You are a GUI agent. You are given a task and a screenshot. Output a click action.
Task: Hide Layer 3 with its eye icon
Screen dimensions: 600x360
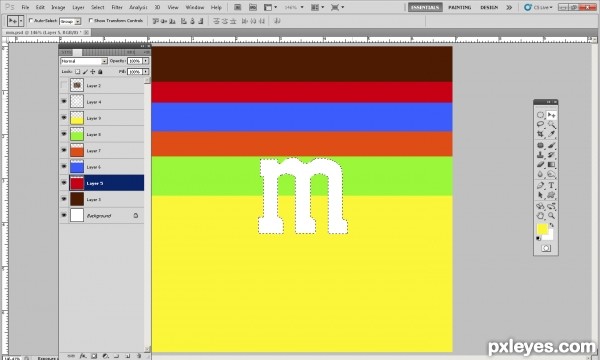[x=64, y=199]
